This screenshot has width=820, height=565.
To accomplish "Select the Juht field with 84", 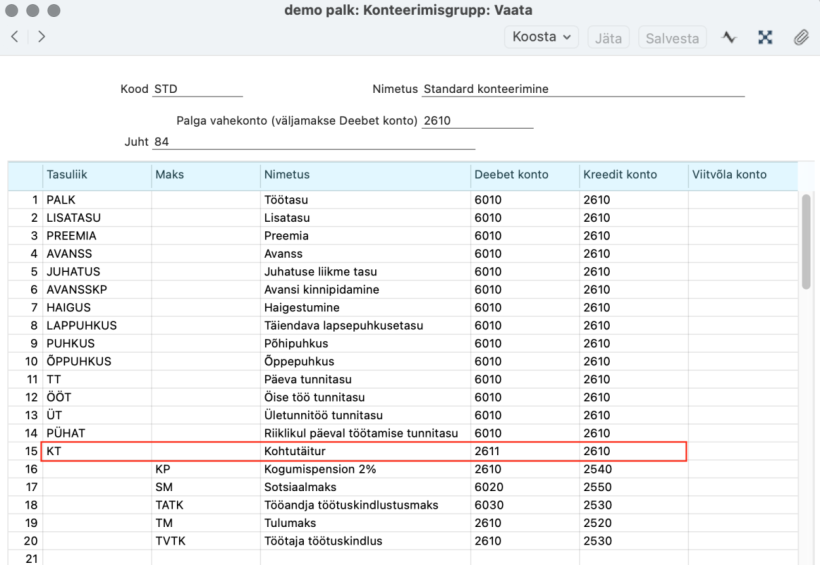I will point(314,142).
